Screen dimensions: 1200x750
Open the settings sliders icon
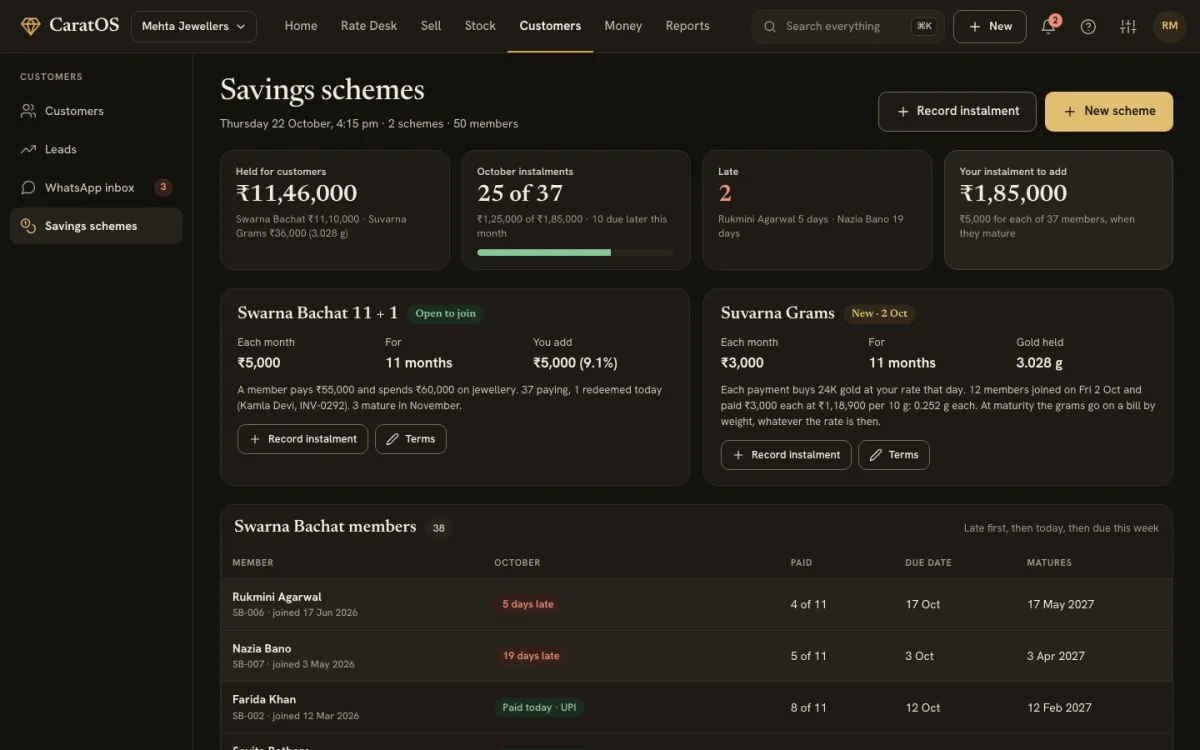1128,26
